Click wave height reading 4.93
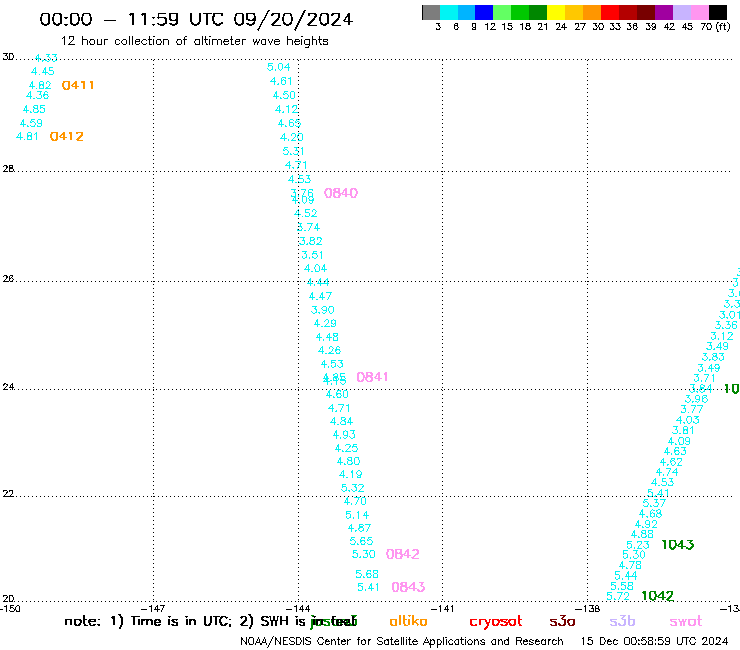Image resolution: width=740 pixels, height=650 pixels. [344, 435]
